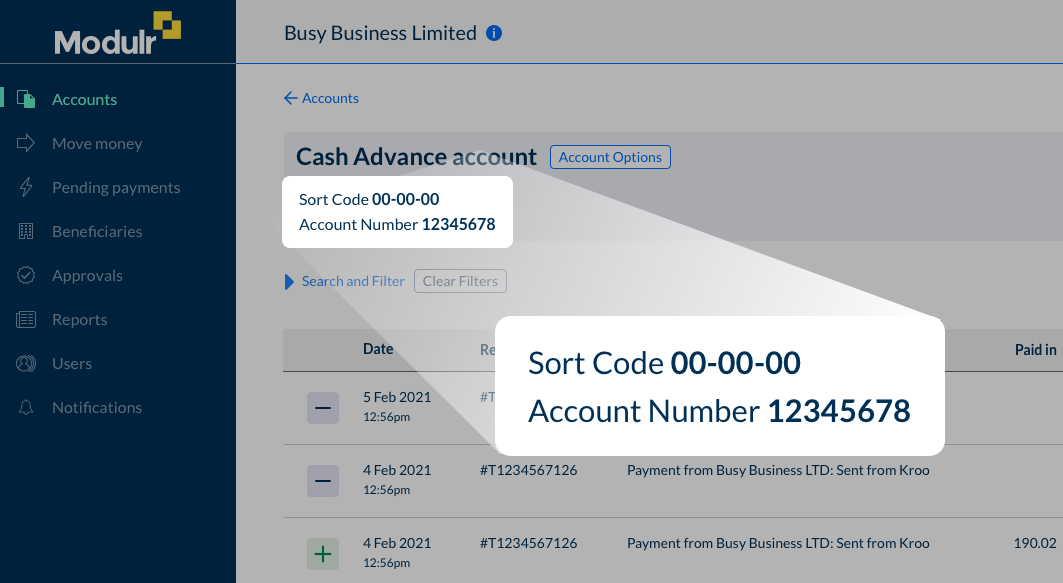Viewport: 1063px width, 583px height.
Task: Click the Notifications bell icon
Action: coord(26,407)
